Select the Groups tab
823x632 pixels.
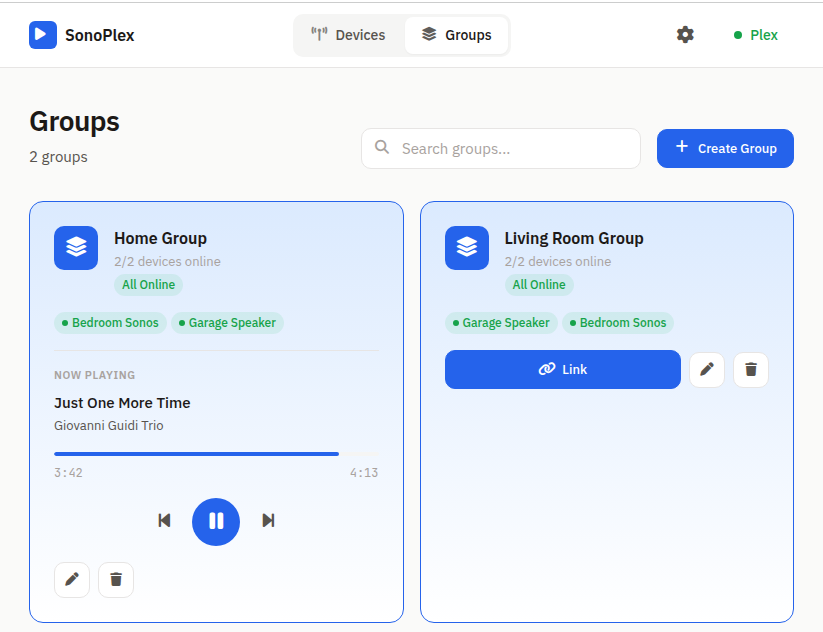pyautogui.click(x=457, y=34)
